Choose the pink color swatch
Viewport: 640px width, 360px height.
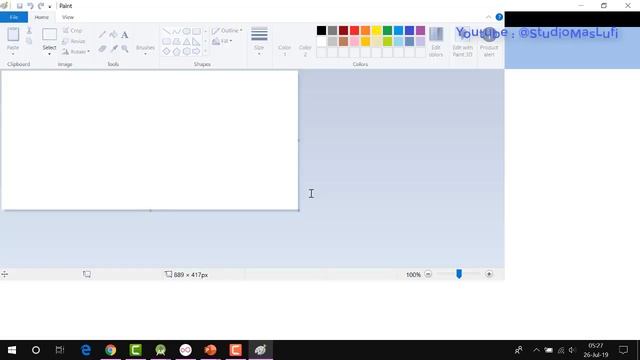tap(354, 41)
